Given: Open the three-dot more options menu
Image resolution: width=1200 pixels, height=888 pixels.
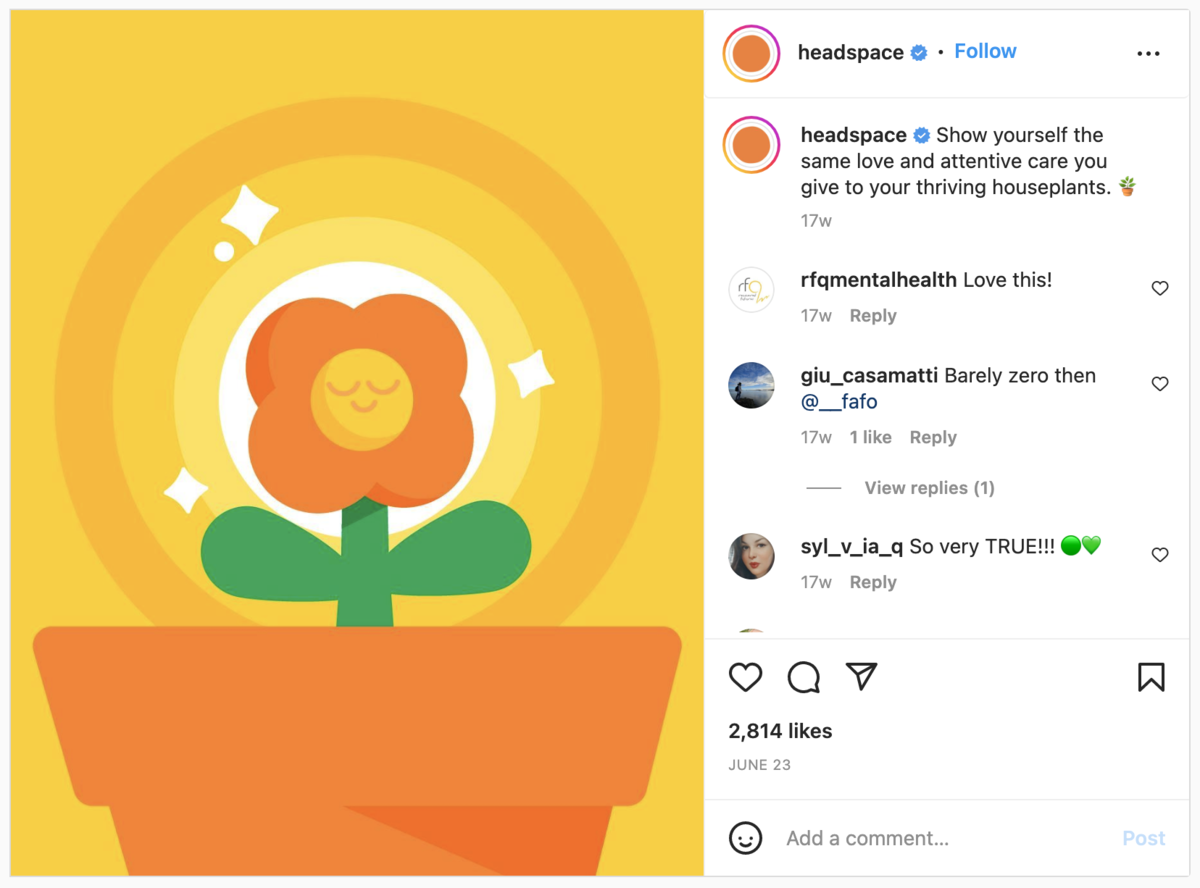Looking at the screenshot, I should point(1149,53).
